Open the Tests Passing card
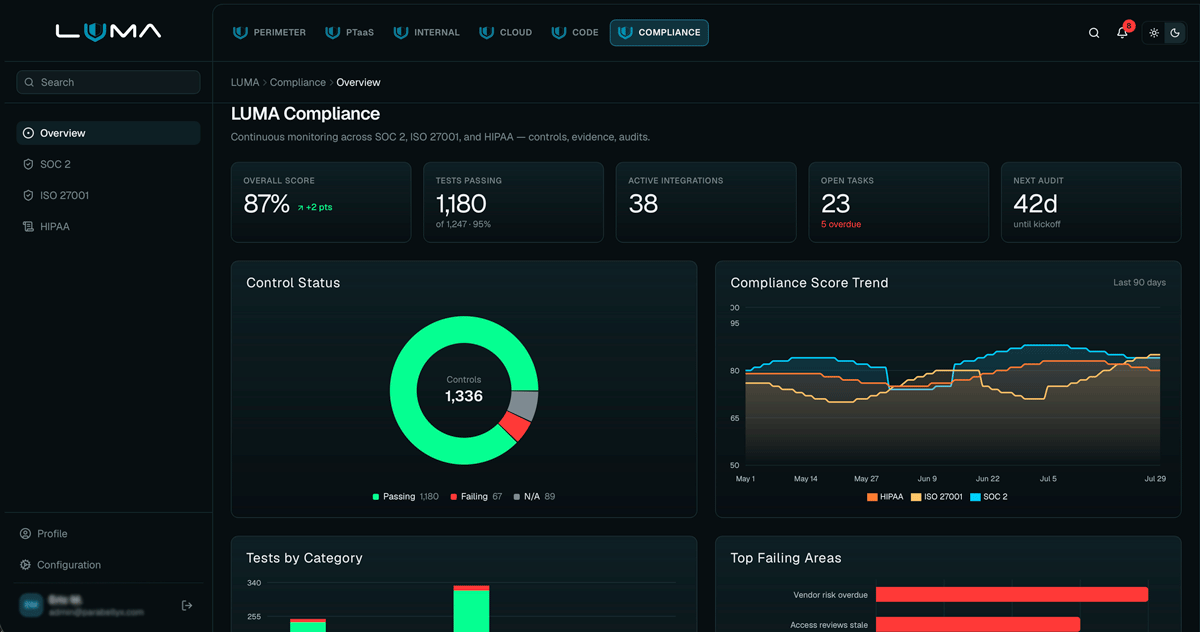 pyautogui.click(x=513, y=202)
